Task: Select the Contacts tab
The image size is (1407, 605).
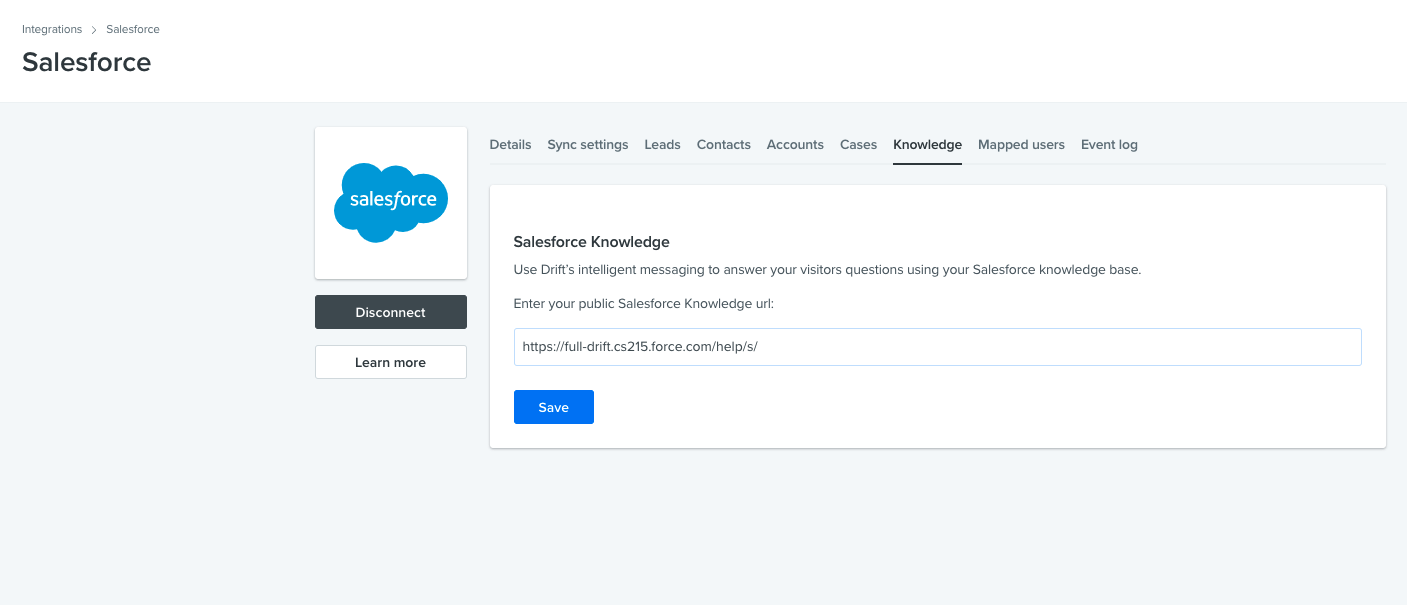Action: 724,145
